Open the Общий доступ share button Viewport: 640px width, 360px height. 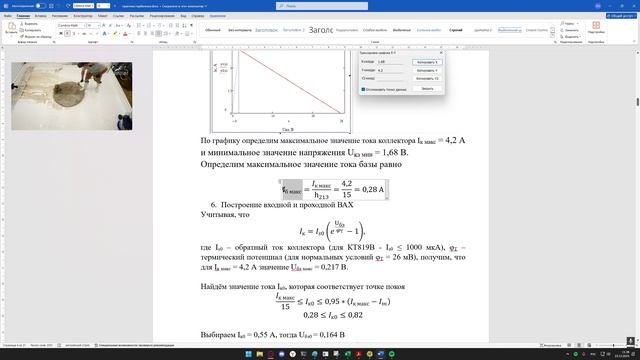(x=621, y=16)
